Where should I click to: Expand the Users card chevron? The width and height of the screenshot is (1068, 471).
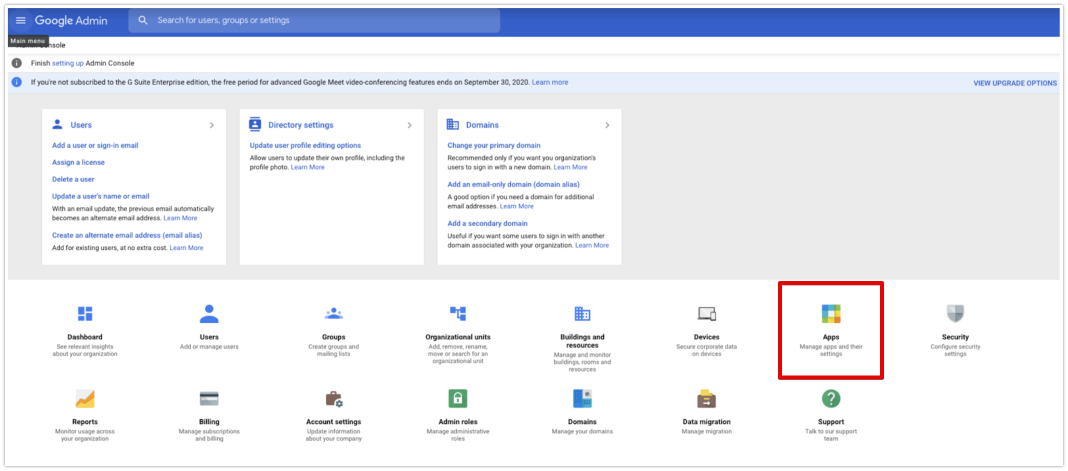click(x=211, y=125)
